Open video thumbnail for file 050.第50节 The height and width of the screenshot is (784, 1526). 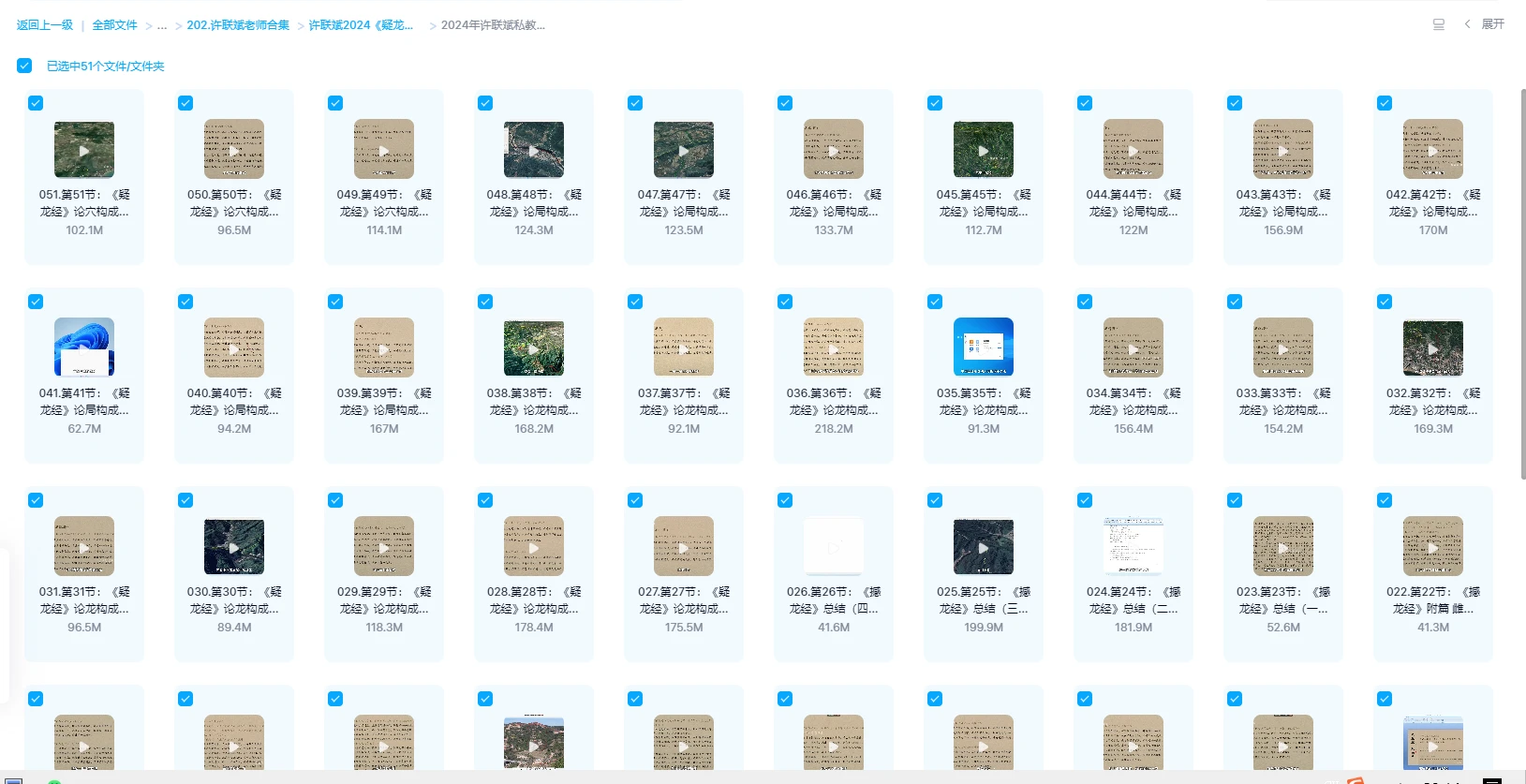click(234, 150)
